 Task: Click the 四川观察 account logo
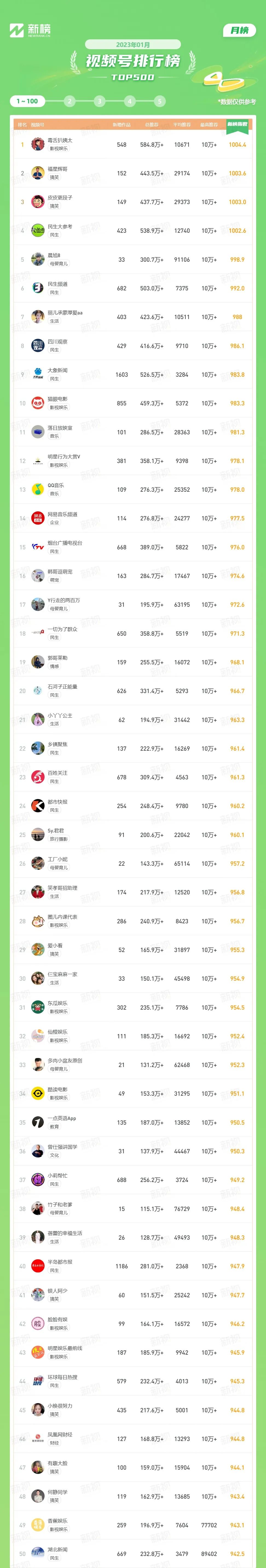pos(38,346)
